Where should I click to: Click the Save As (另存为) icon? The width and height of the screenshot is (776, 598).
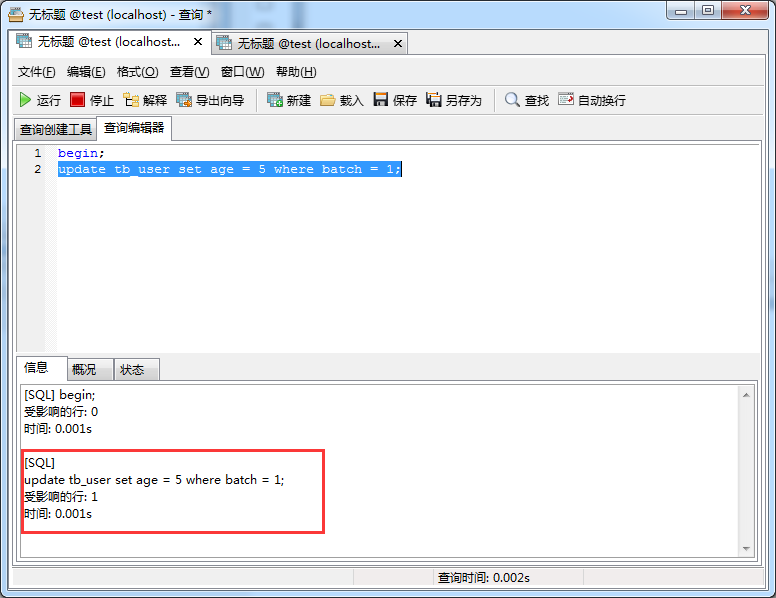coord(434,100)
